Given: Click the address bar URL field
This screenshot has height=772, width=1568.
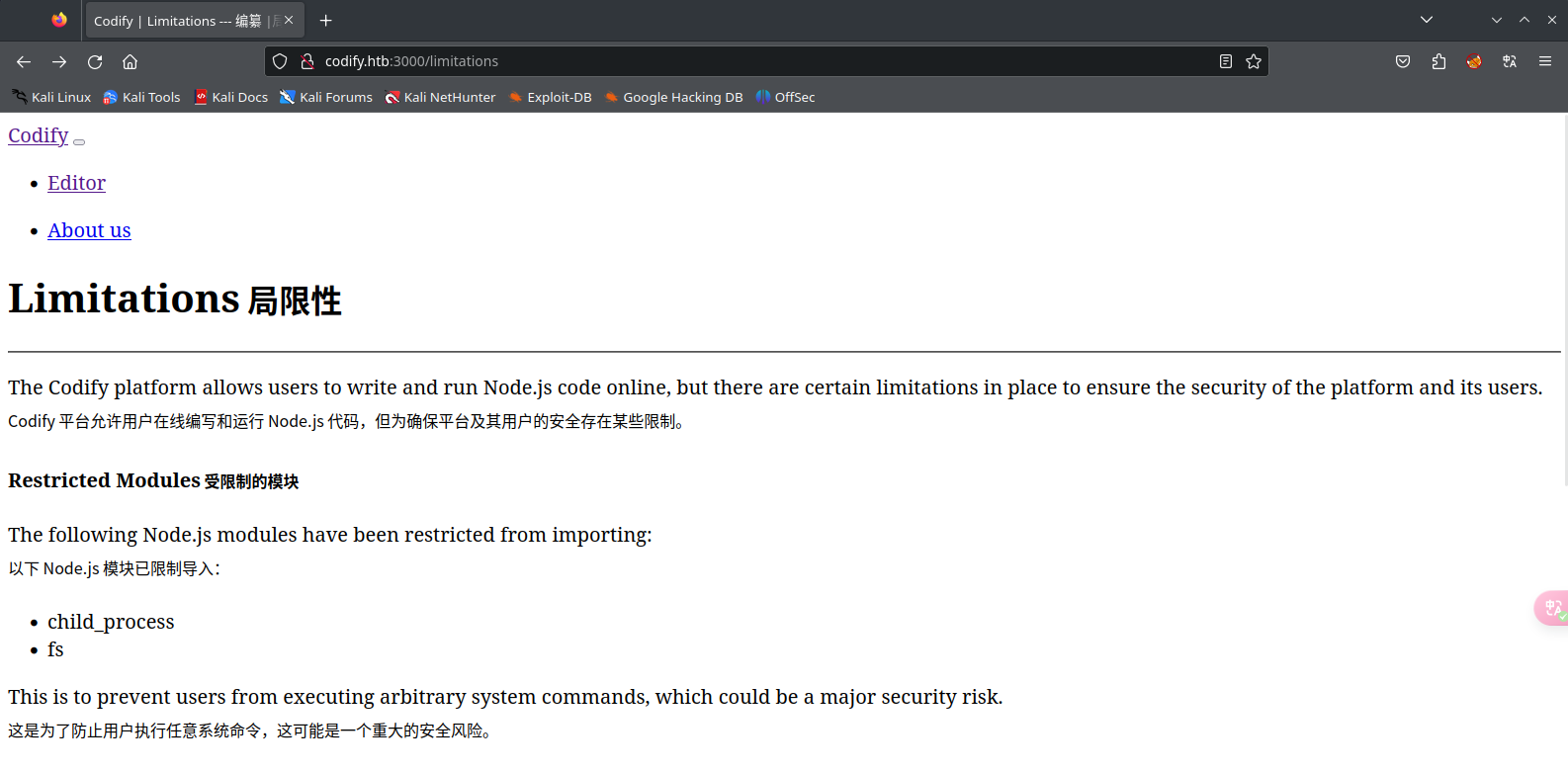Looking at the screenshot, I should [x=692, y=61].
